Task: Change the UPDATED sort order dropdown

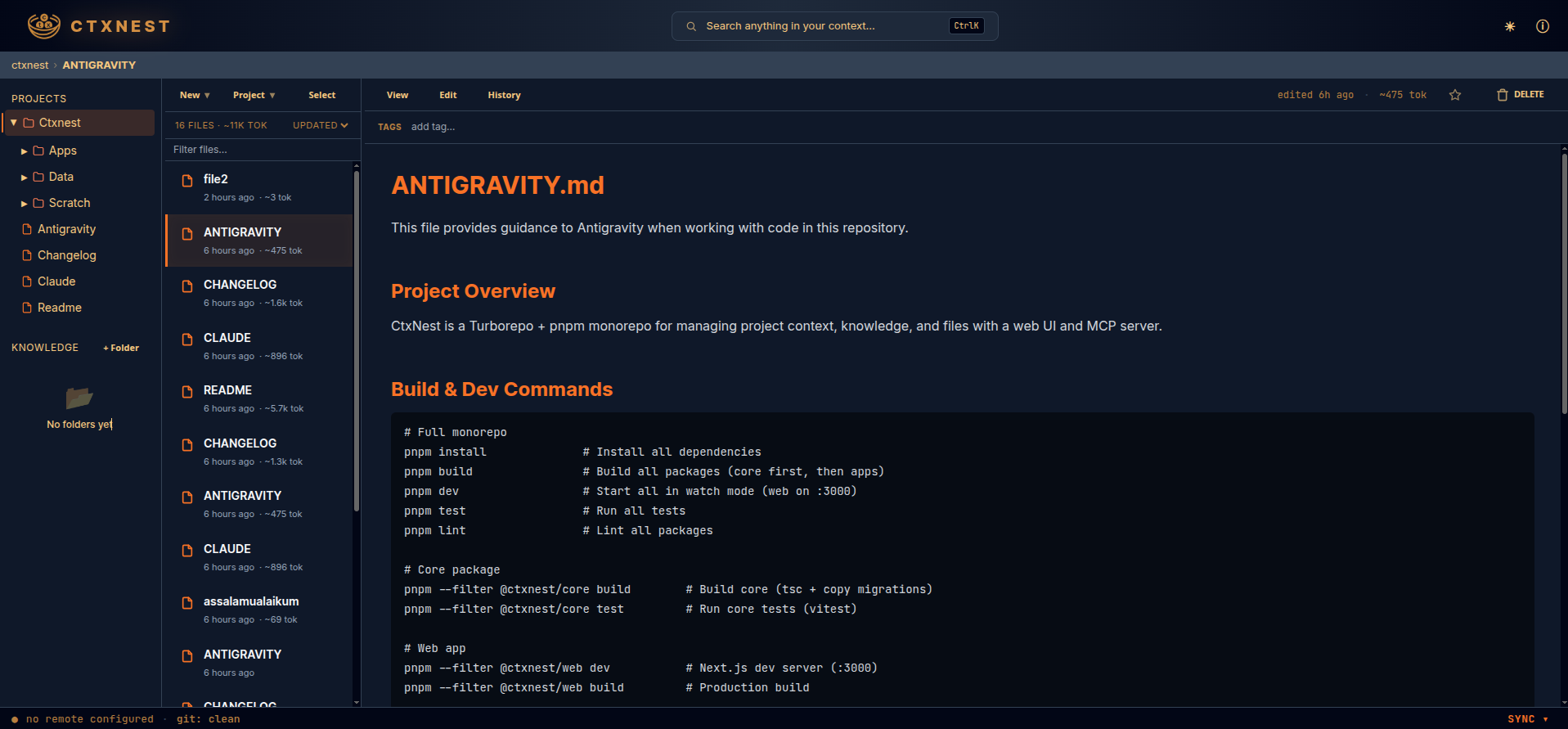Action: pos(321,125)
